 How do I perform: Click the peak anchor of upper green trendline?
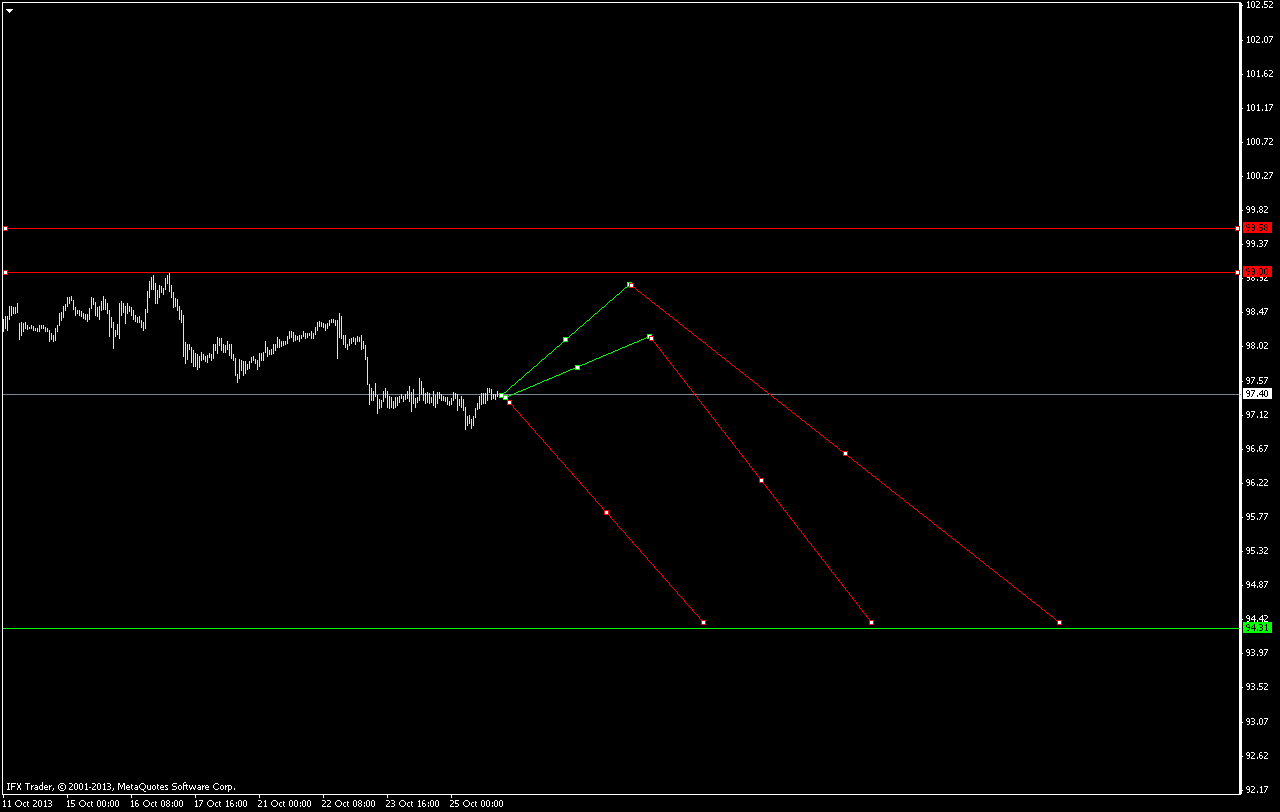click(630, 285)
